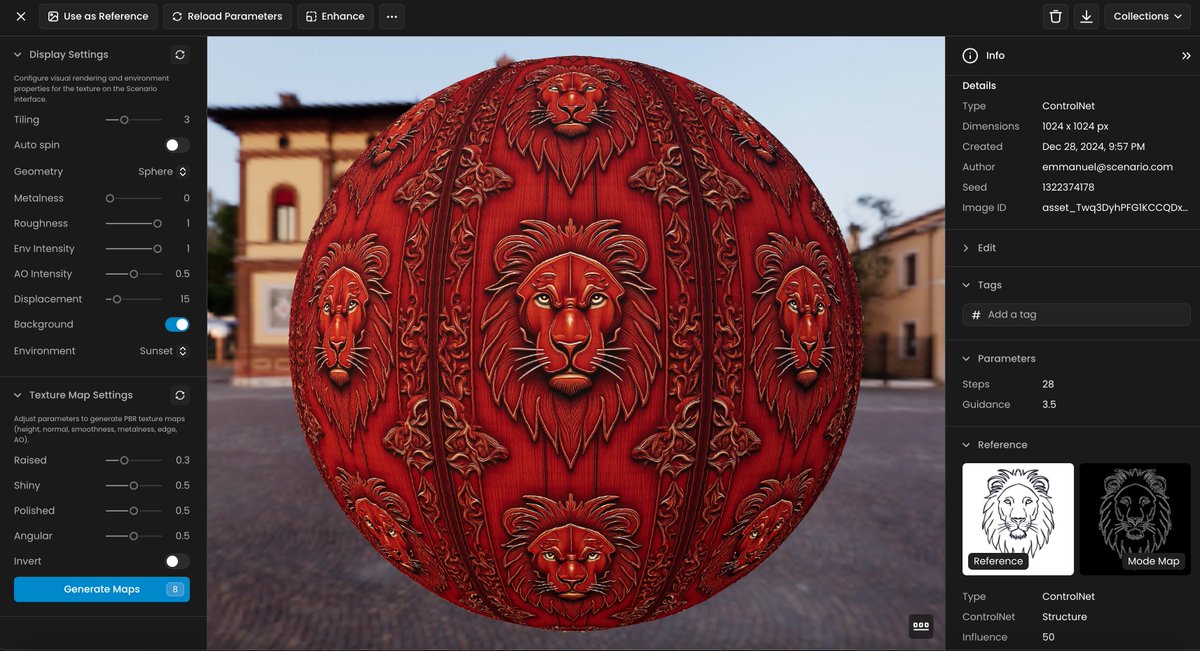Adjust the Shiny slider
1200x651 pixels.
[x=134, y=485]
